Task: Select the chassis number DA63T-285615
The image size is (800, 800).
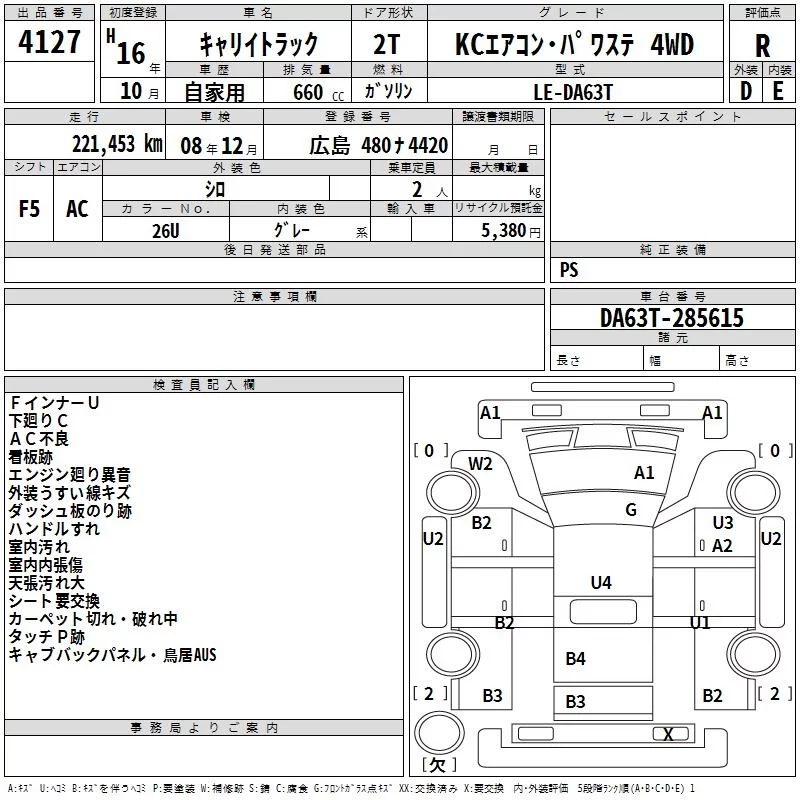Action: point(671,318)
